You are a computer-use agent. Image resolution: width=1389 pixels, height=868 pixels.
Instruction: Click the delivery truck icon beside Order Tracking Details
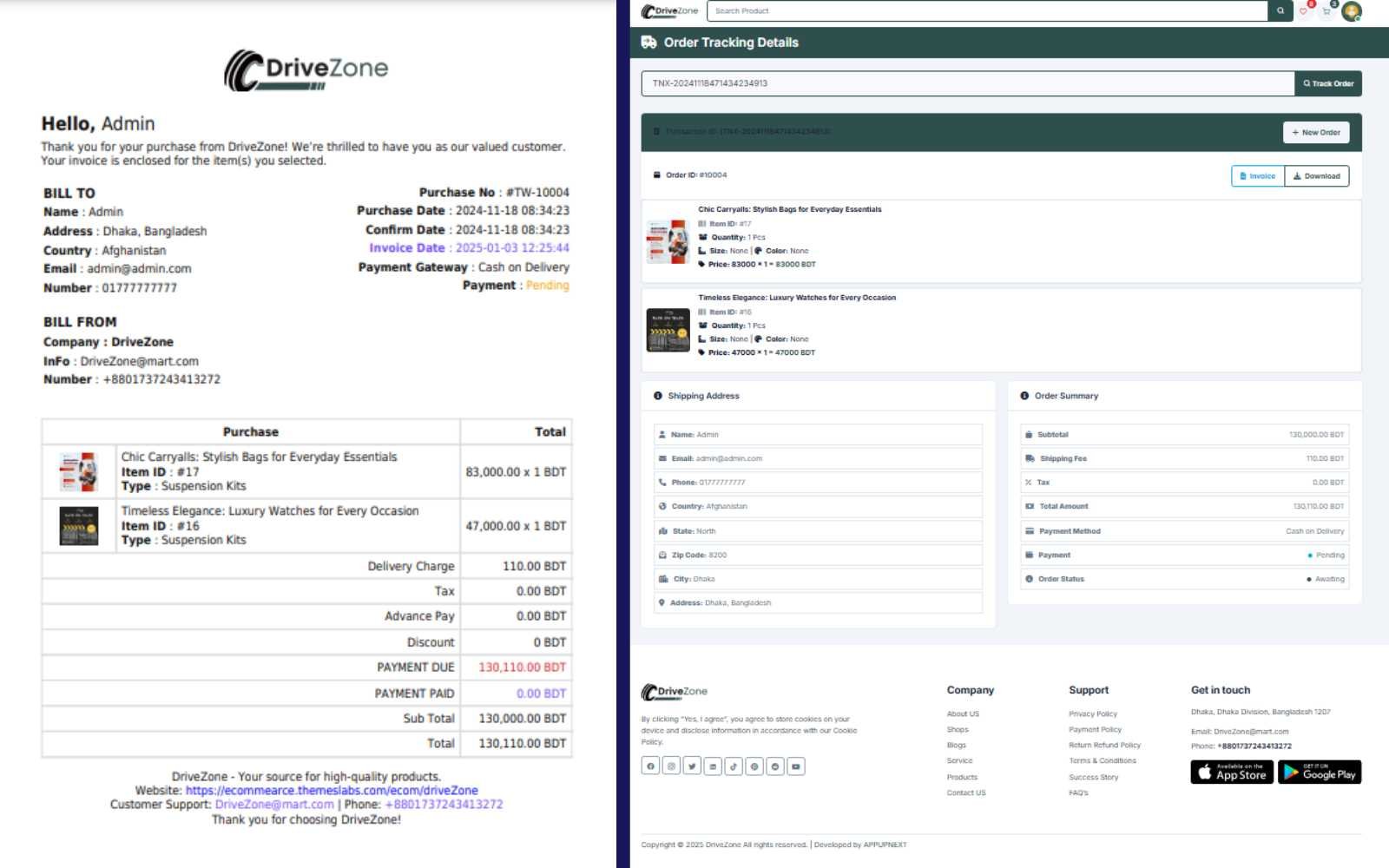(x=648, y=42)
